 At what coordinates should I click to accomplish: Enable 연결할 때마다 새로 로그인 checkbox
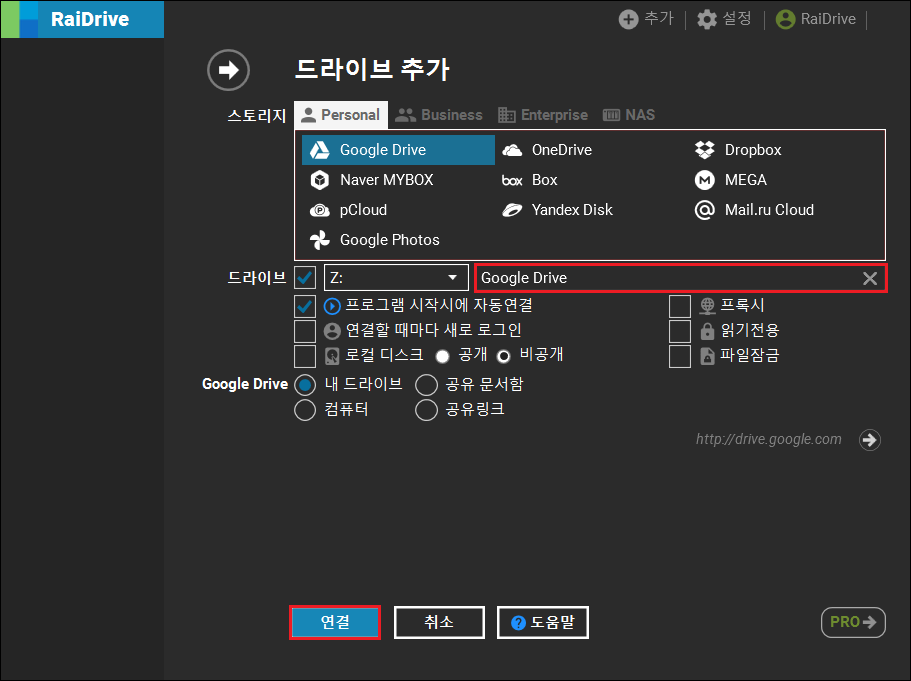coord(305,331)
